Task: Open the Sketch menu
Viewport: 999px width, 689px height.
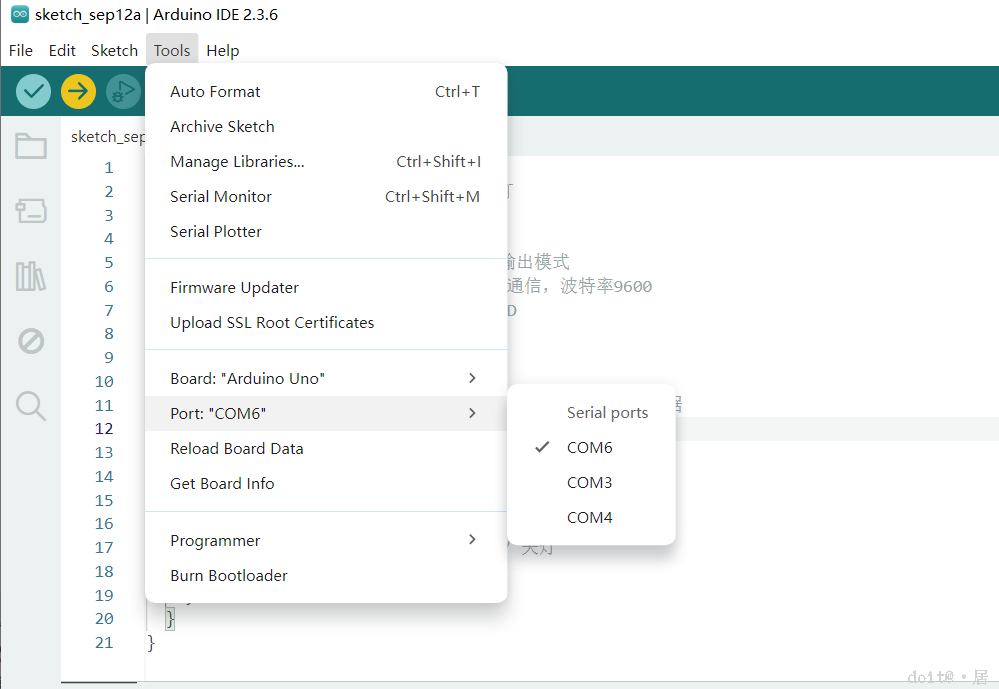Action: click(x=114, y=50)
